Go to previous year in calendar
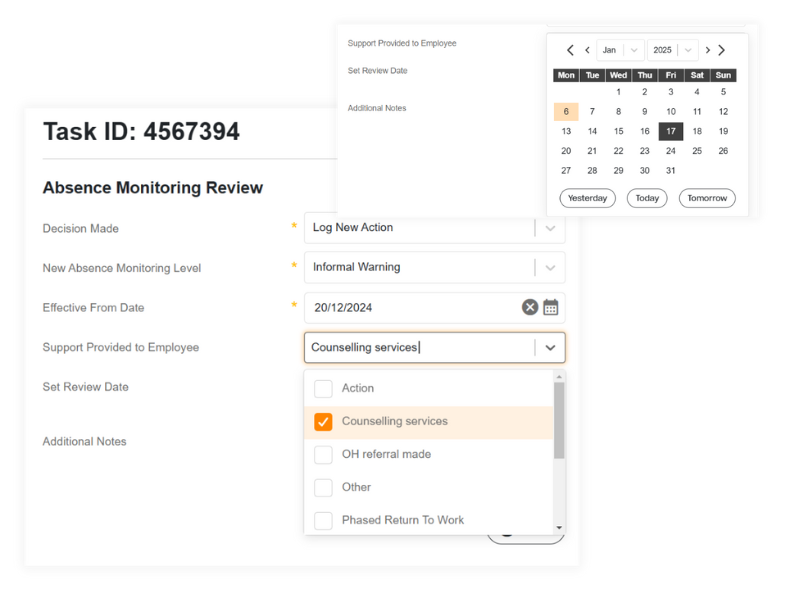800x600 pixels. point(570,50)
